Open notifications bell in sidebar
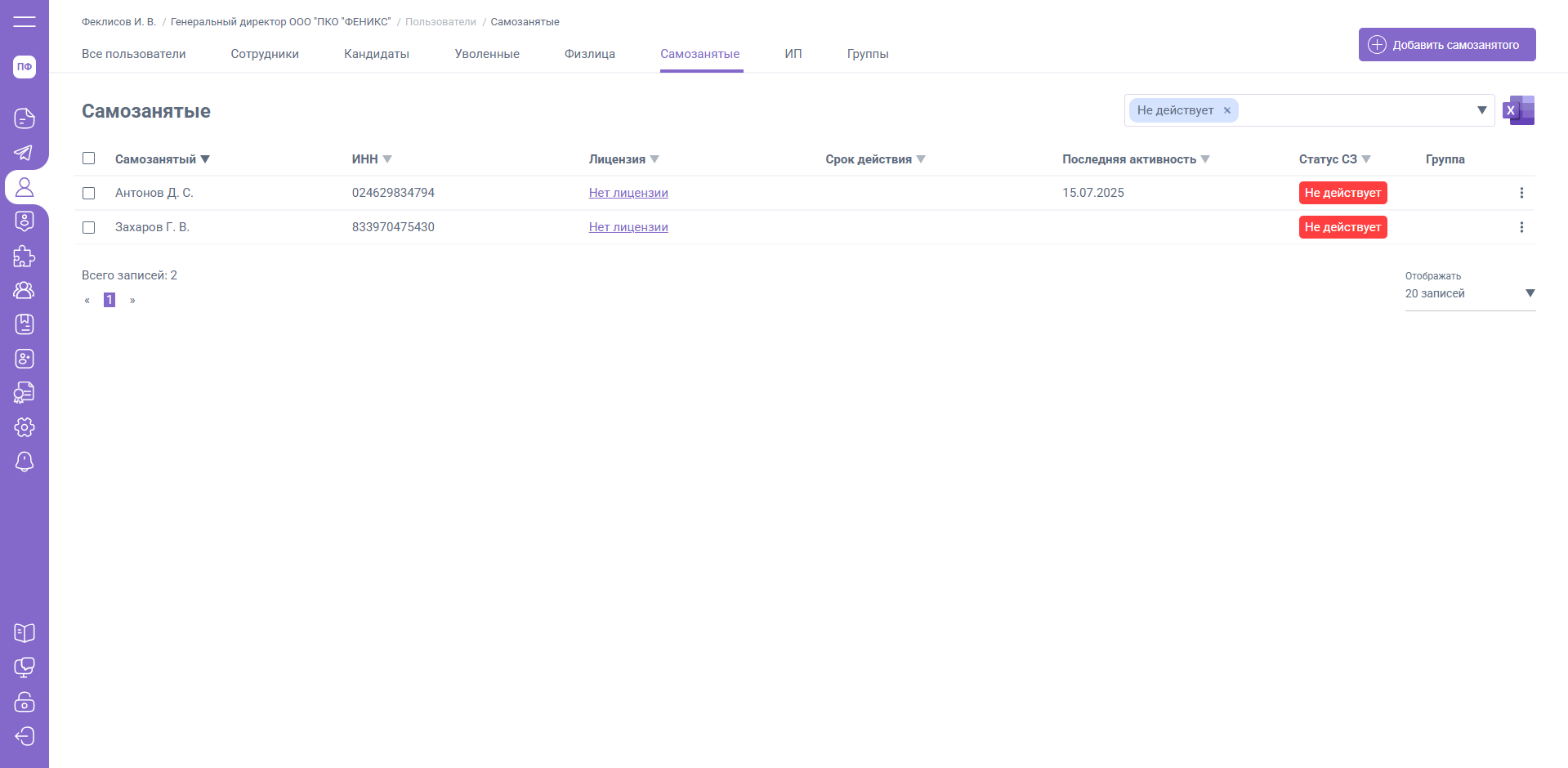This screenshot has width=1568, height=768. [25, 462]
